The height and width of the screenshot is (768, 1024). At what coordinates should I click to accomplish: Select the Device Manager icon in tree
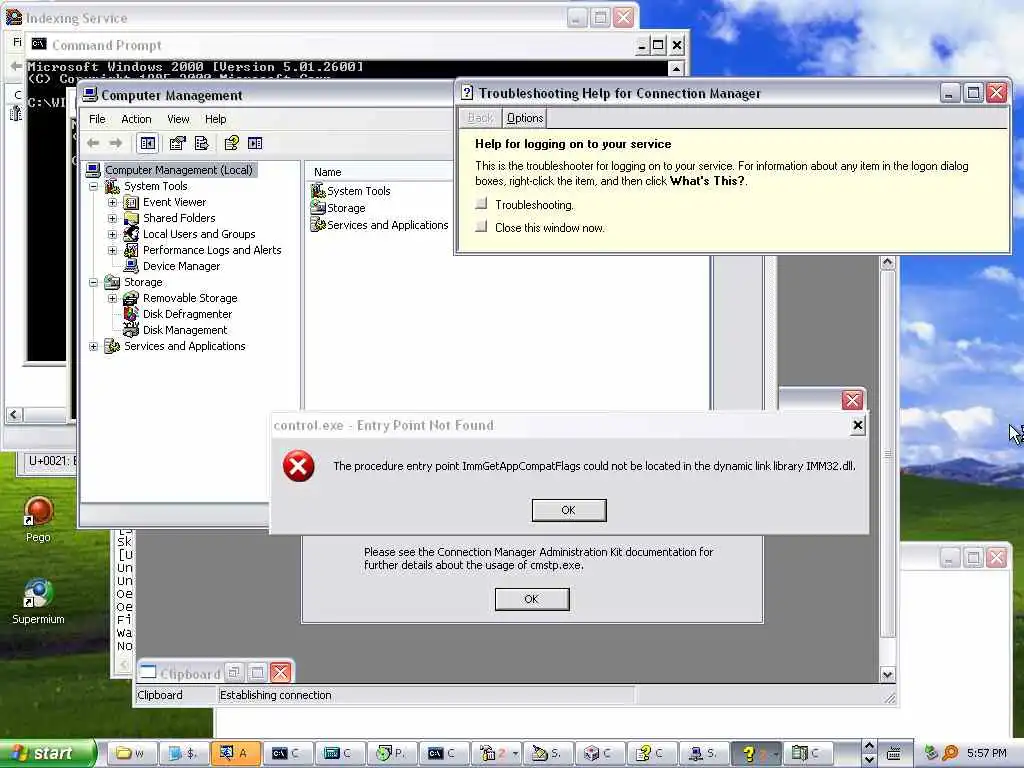click(x=131, y=266)
